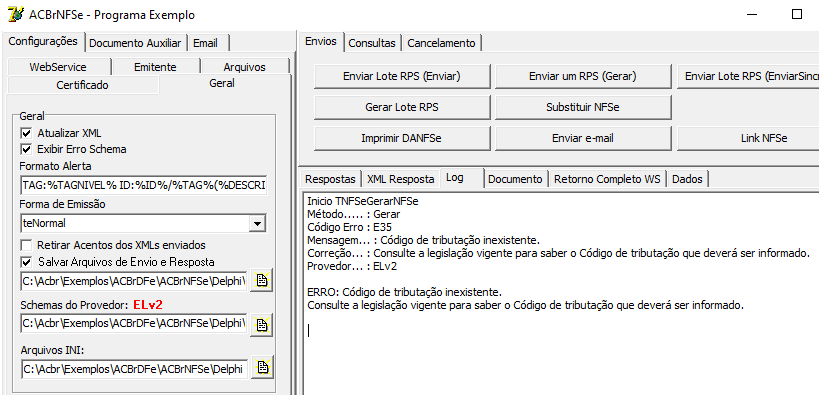Uncheck Salvar Arquivos de Envio e Resposta
The height and width of the screenshot is (395, 819).
[26, 262]
